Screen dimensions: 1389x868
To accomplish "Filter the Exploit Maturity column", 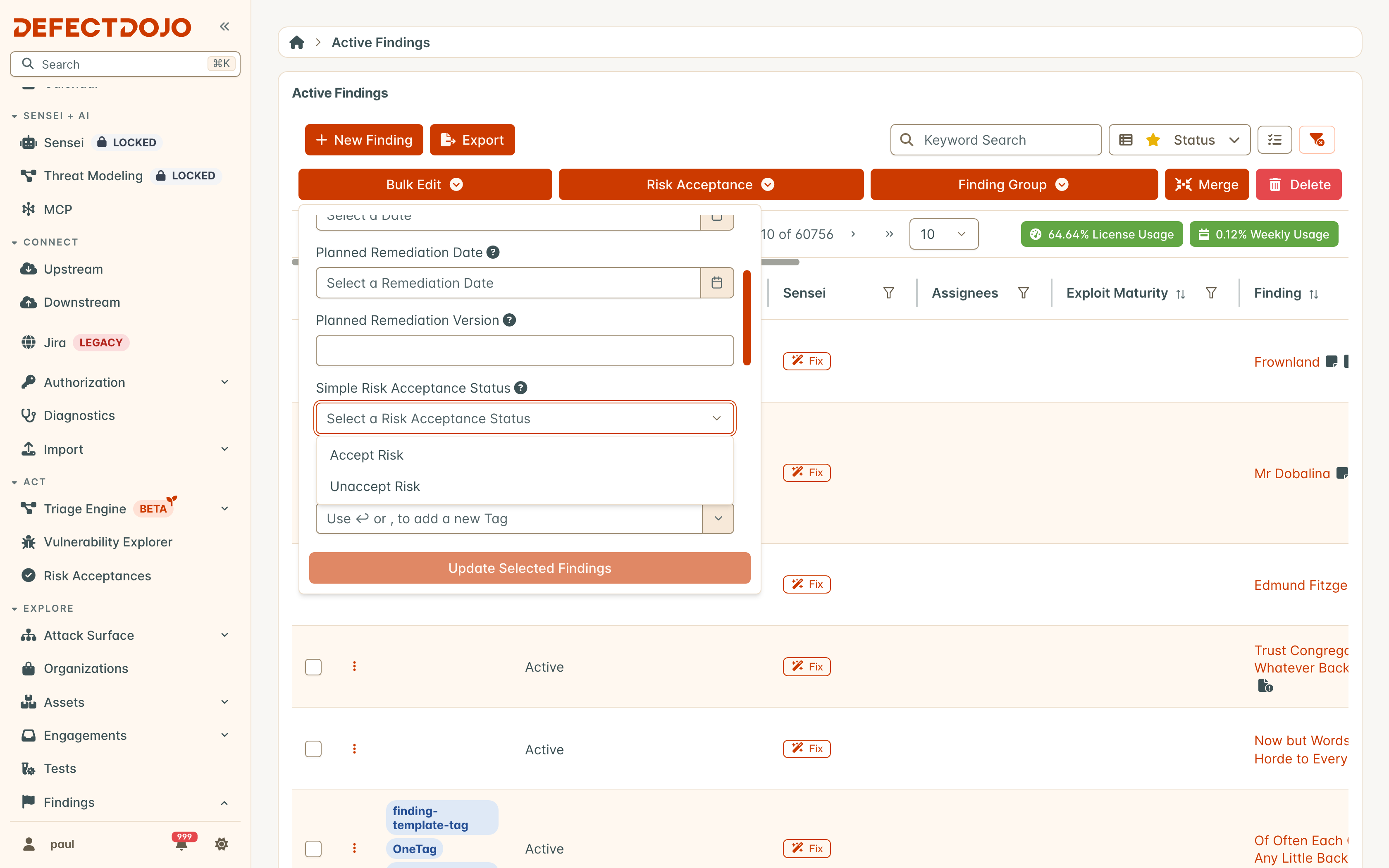I will pos(1211,293).
